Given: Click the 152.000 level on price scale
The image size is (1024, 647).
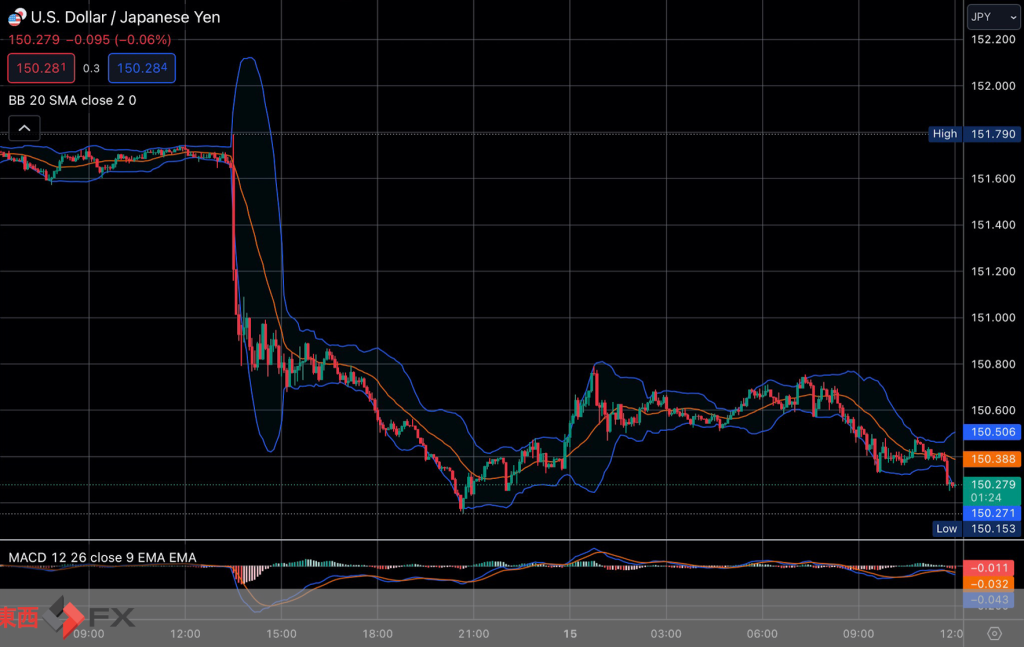Looking at the screenshot, I should tap(993, 86).
